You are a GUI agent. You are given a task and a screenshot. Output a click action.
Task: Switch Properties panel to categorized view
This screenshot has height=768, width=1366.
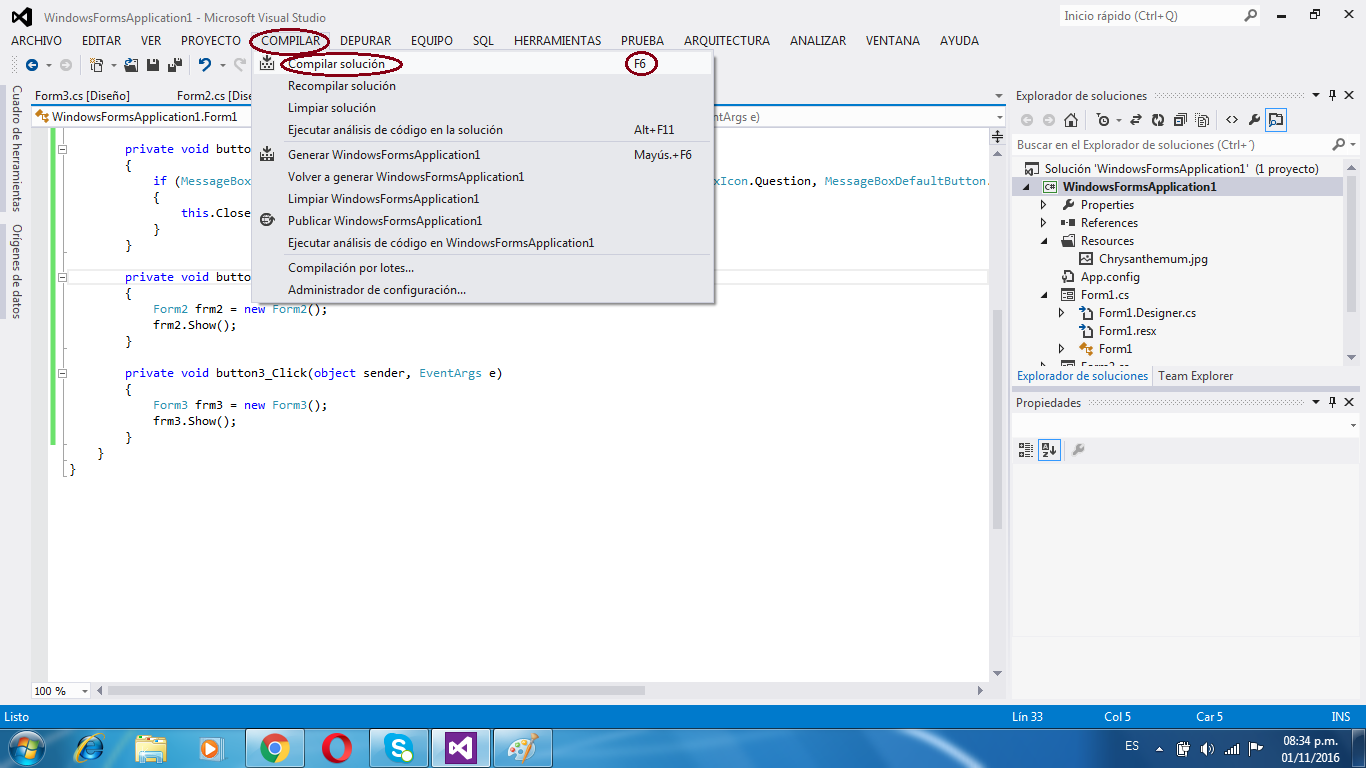[1025, 450]
